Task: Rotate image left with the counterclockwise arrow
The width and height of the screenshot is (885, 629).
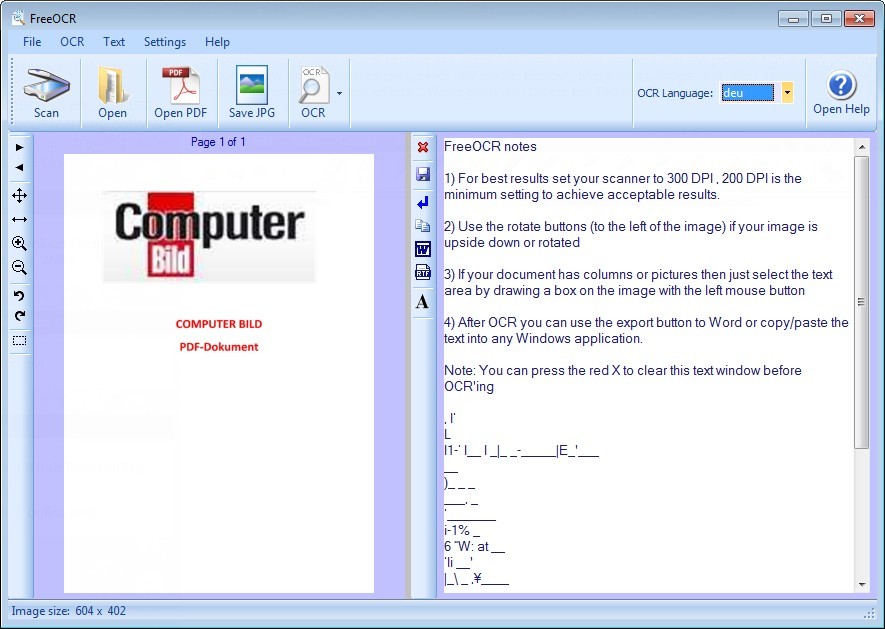Action: pyautogui.click(x=19, y=296)
